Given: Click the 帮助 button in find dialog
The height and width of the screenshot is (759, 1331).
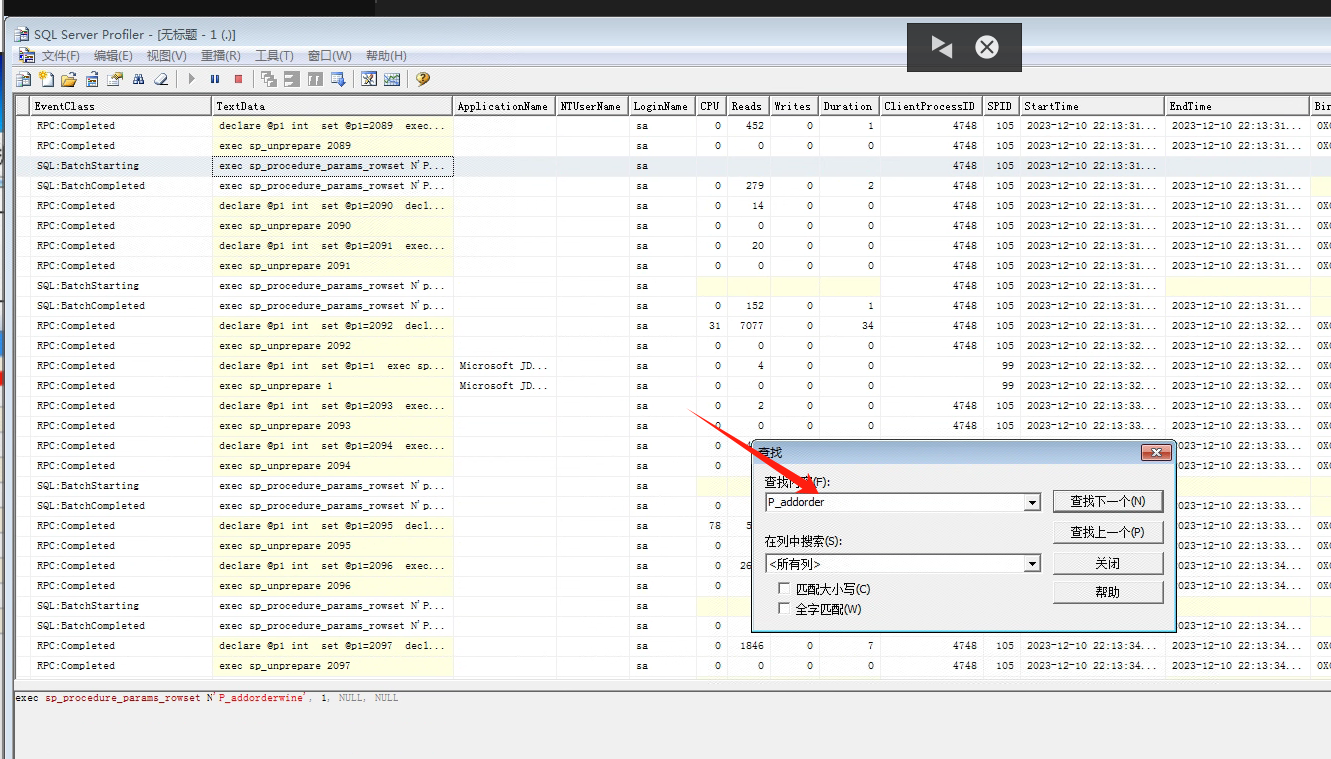Looking at the screenshot, I should tap(1108, 592).
